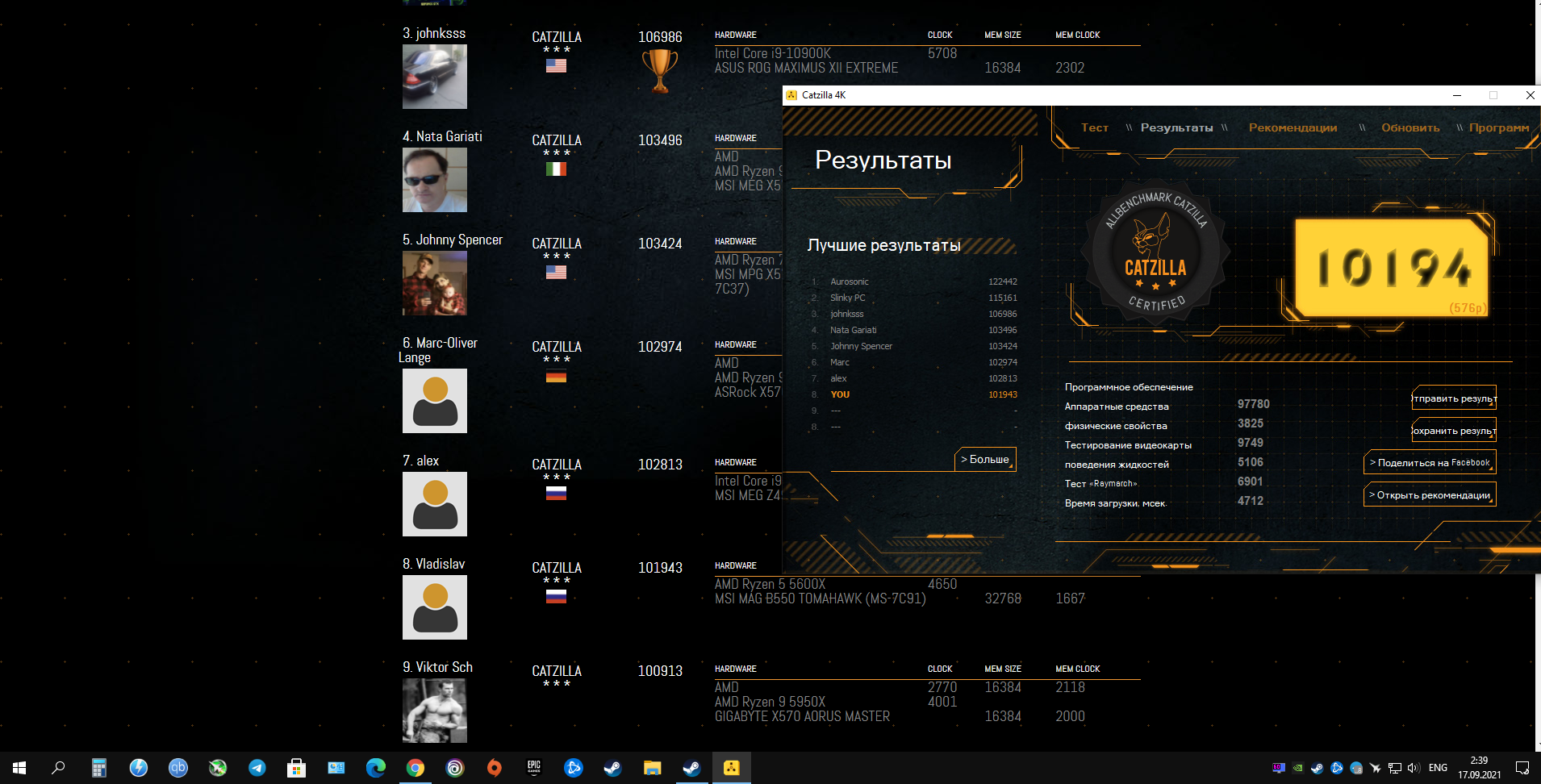Open Telegram from the taskbar

tap(257, 768)
